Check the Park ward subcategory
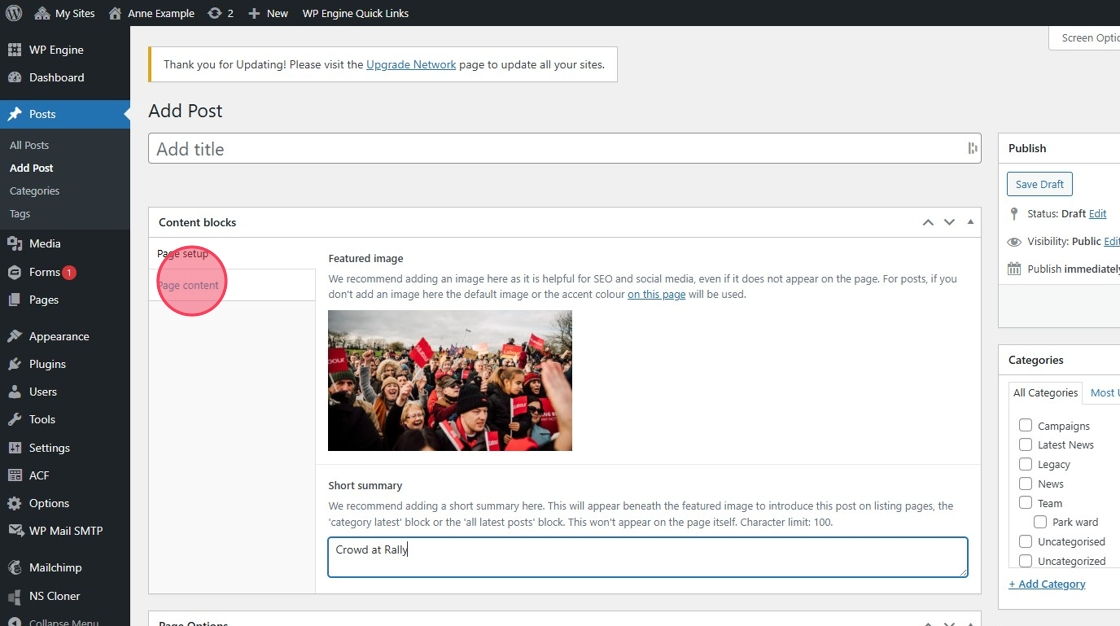This screenshot has height=626, width=1120. (1040, 522)
